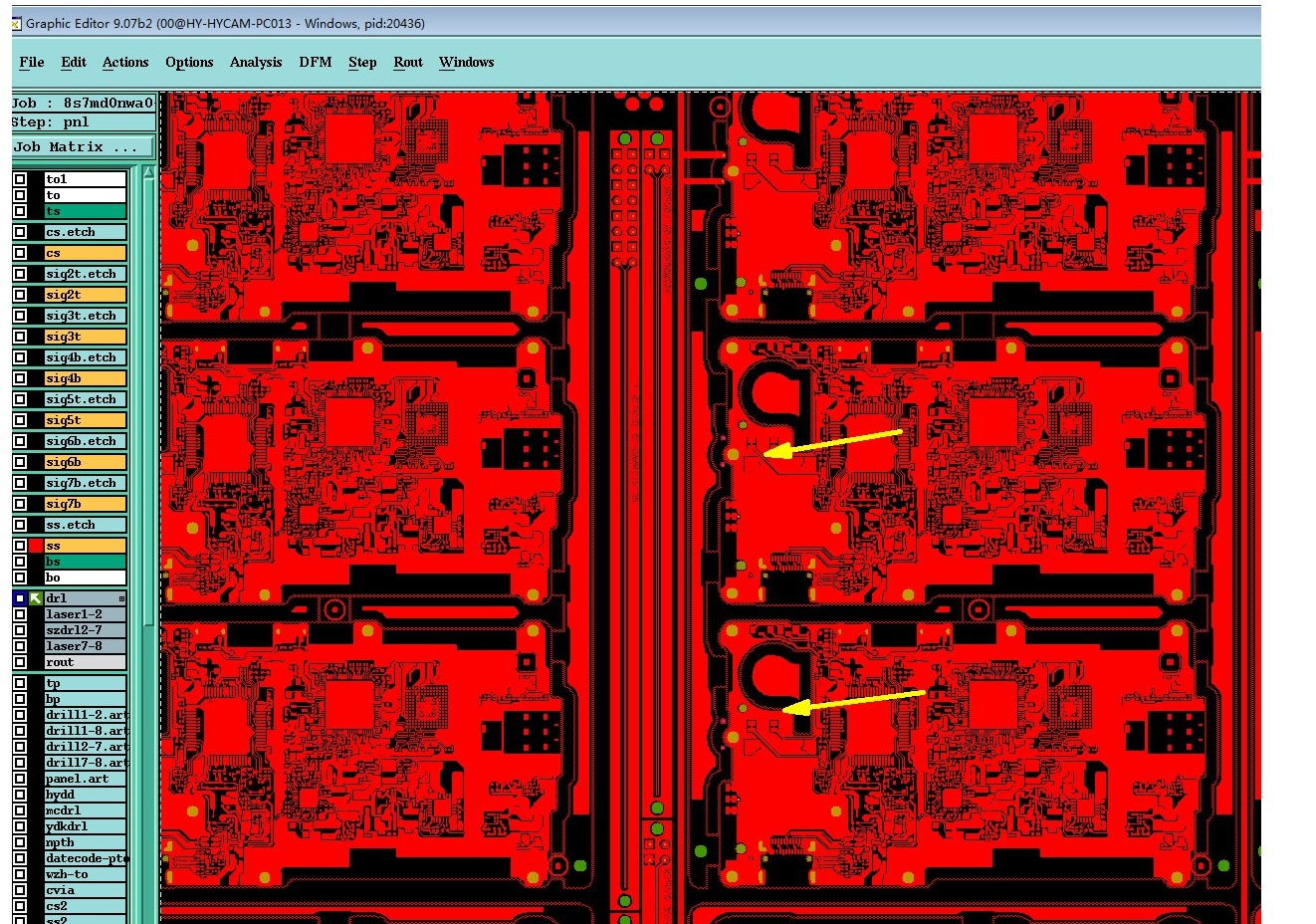Select the bs layer name
1316x924 pixels.
(x=86, y=562)
